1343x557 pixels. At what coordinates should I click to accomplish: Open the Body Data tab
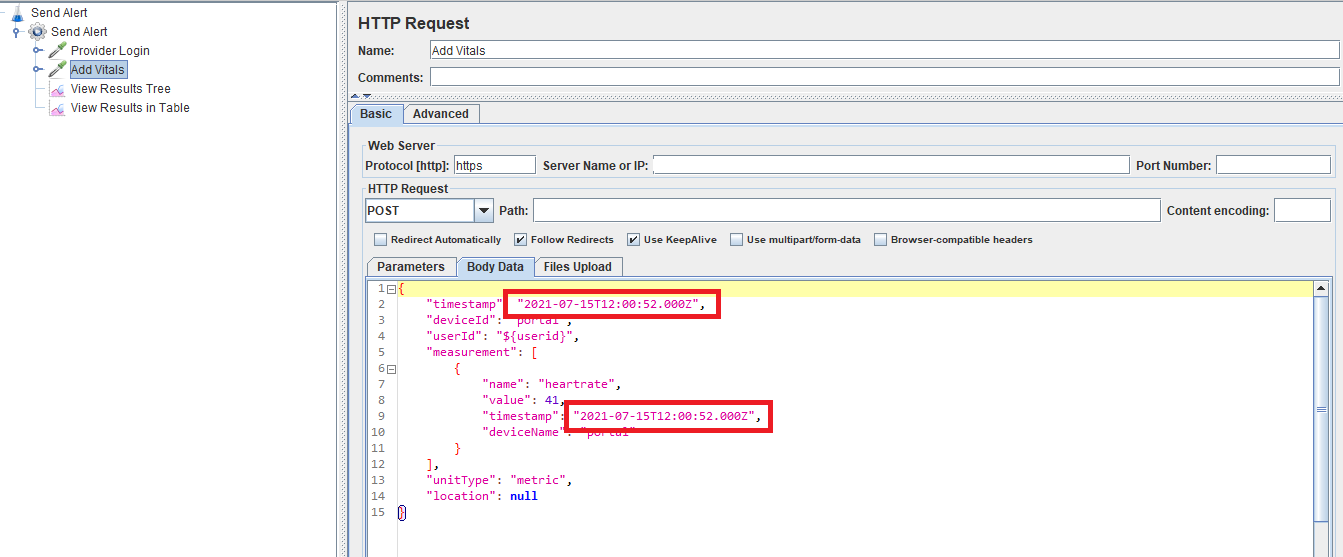pos(495,267)
